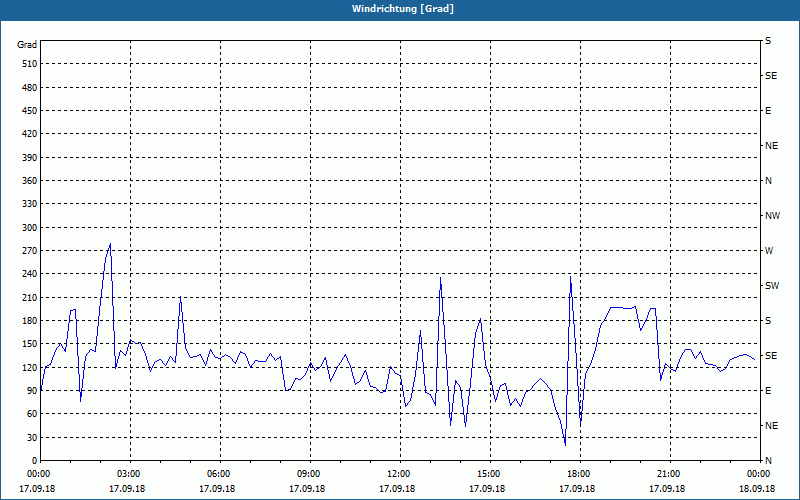Click the W compass label
Screen dimensions: 800x500
(769, 251)
